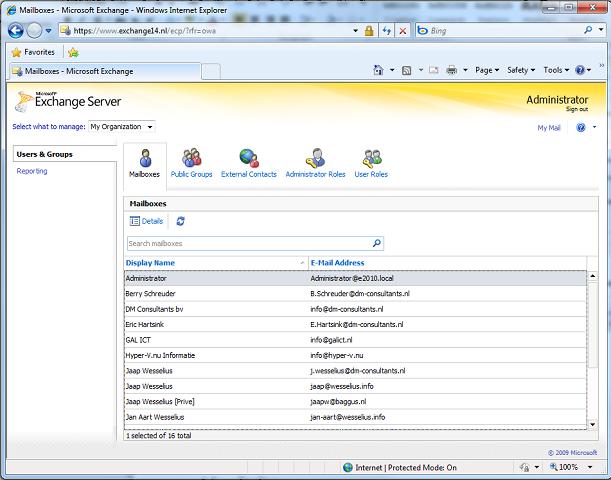Open the Tools menu
611x480 pixels.
click(556, 70)
